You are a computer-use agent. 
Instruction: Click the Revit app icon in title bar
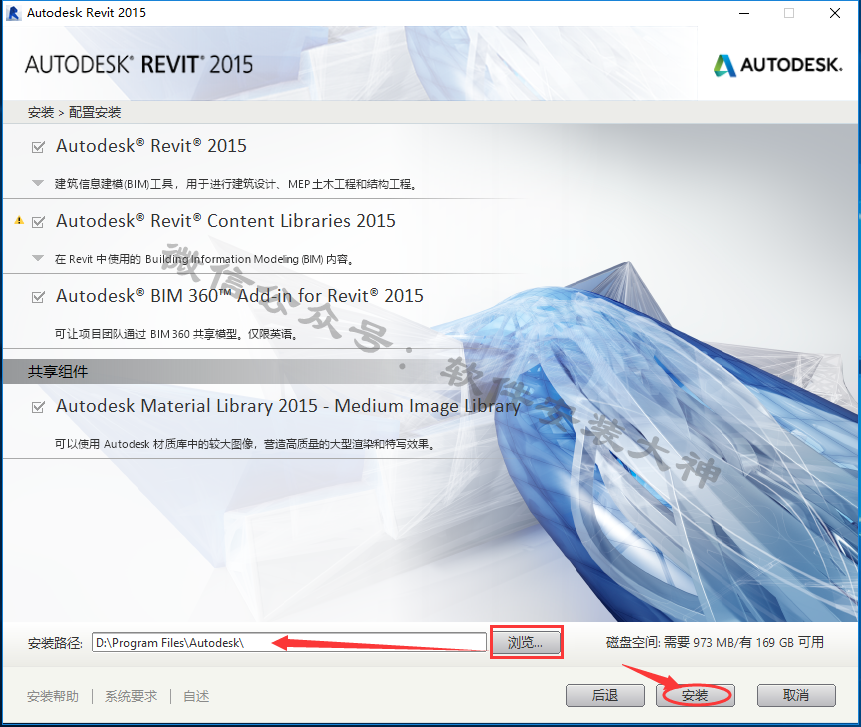click(x=14, y=13)
